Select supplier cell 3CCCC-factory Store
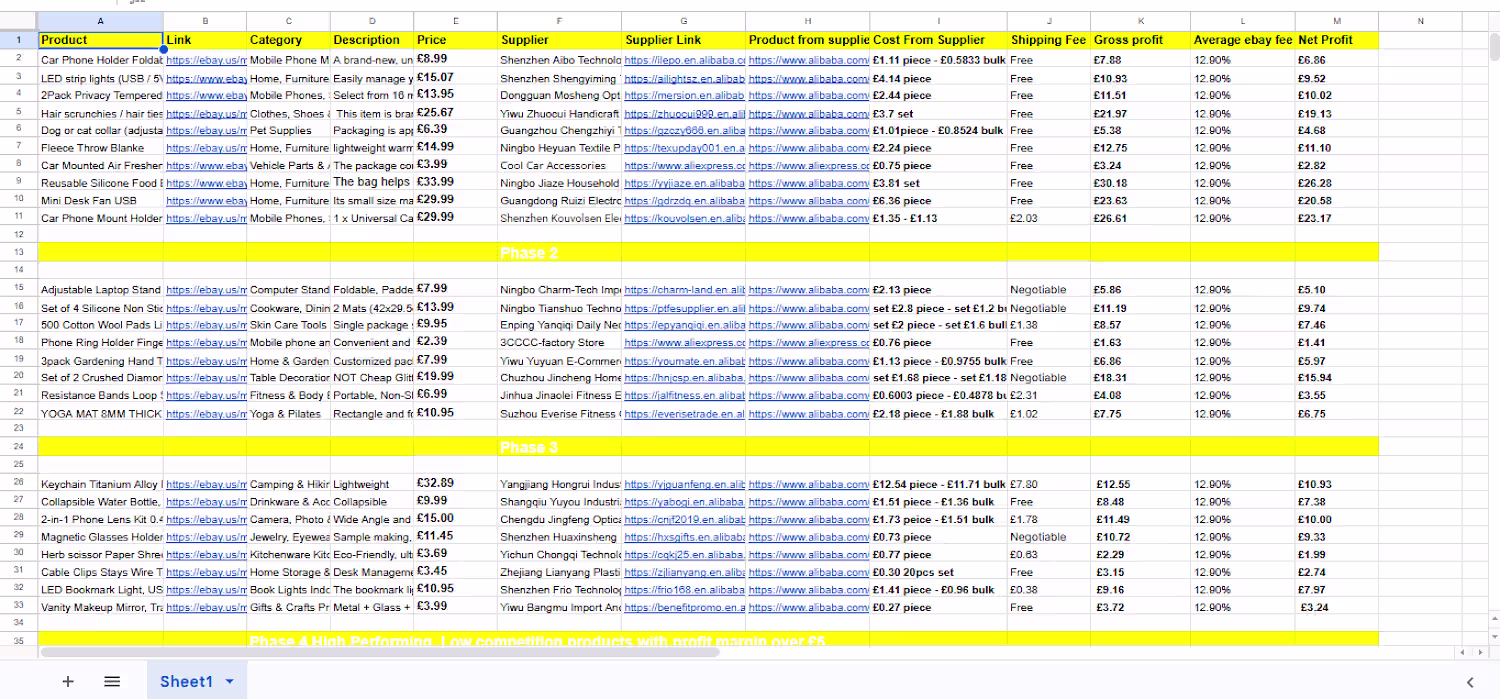This screenshot has width=1500, height=699. (559, 343)
